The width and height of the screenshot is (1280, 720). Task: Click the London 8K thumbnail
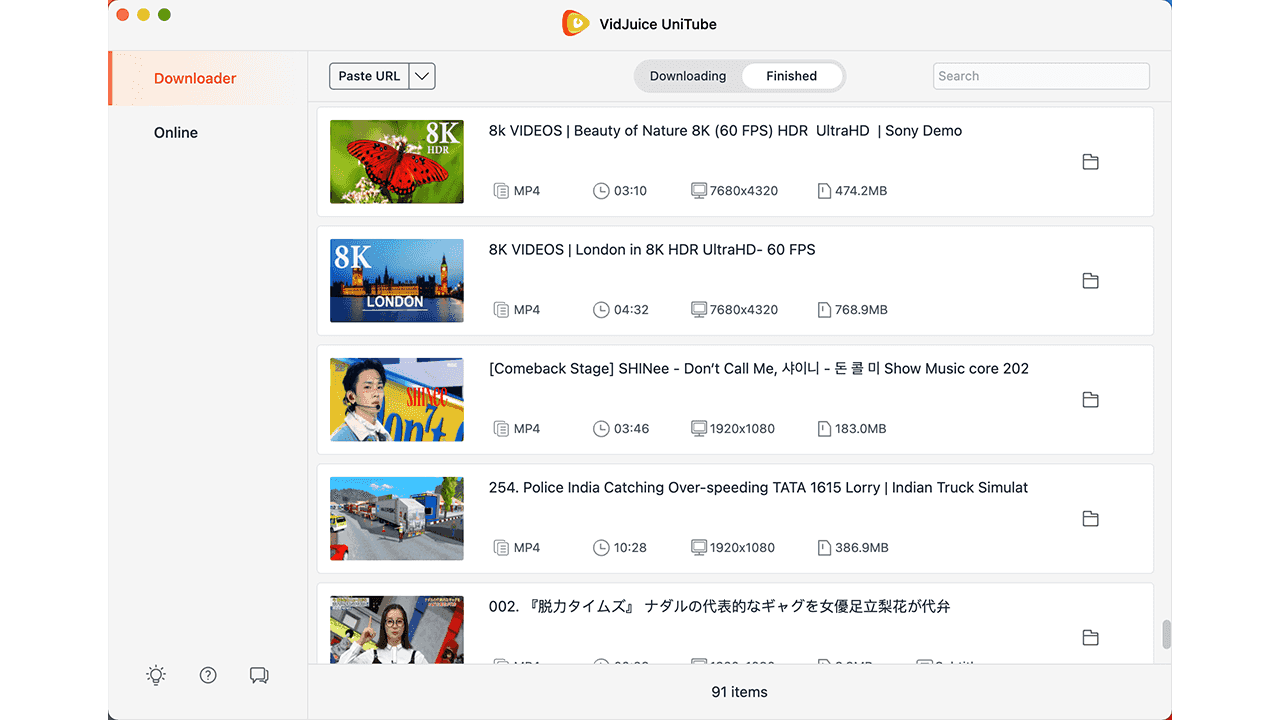tap(397, 281)
